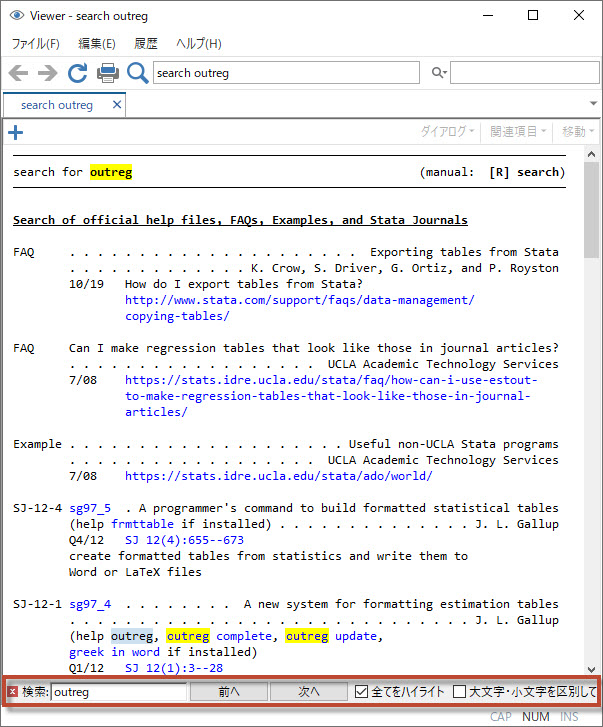This screenshot has height=727, width=603.
Task: Click the 検索 find text field
Action: (119, 692)
